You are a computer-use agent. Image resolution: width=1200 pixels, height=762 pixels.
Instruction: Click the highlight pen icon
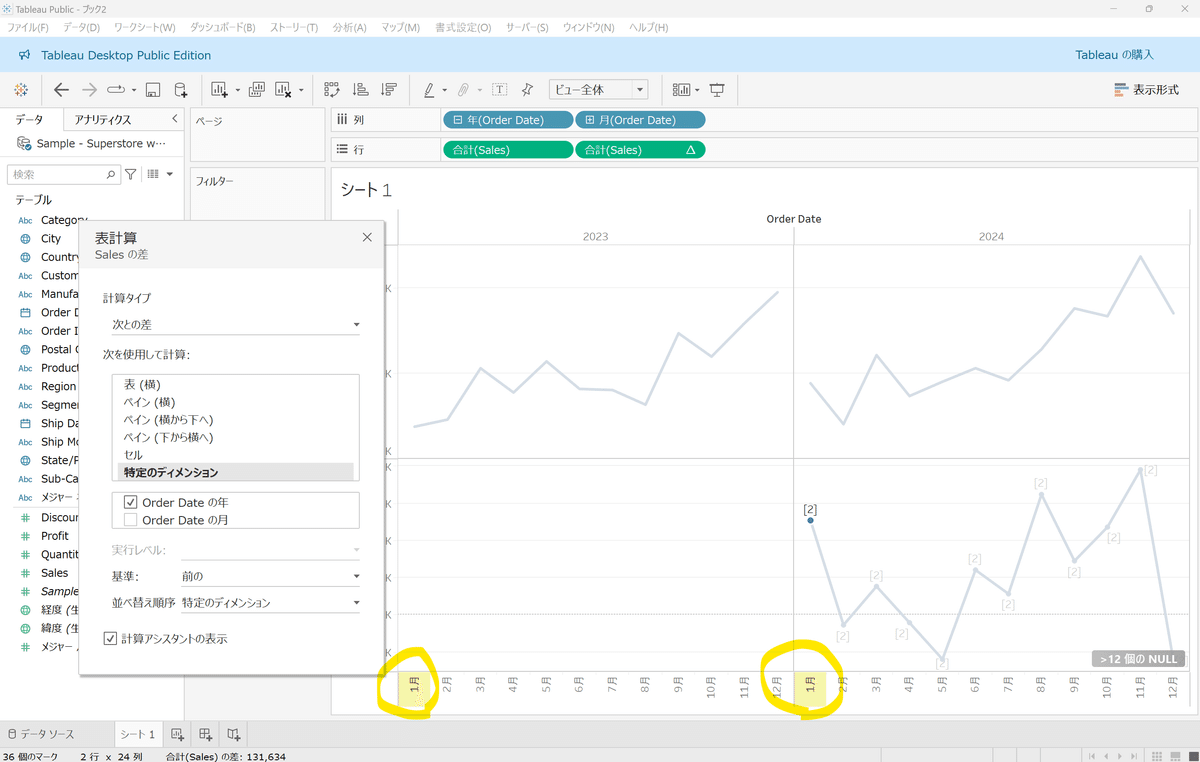429,90
